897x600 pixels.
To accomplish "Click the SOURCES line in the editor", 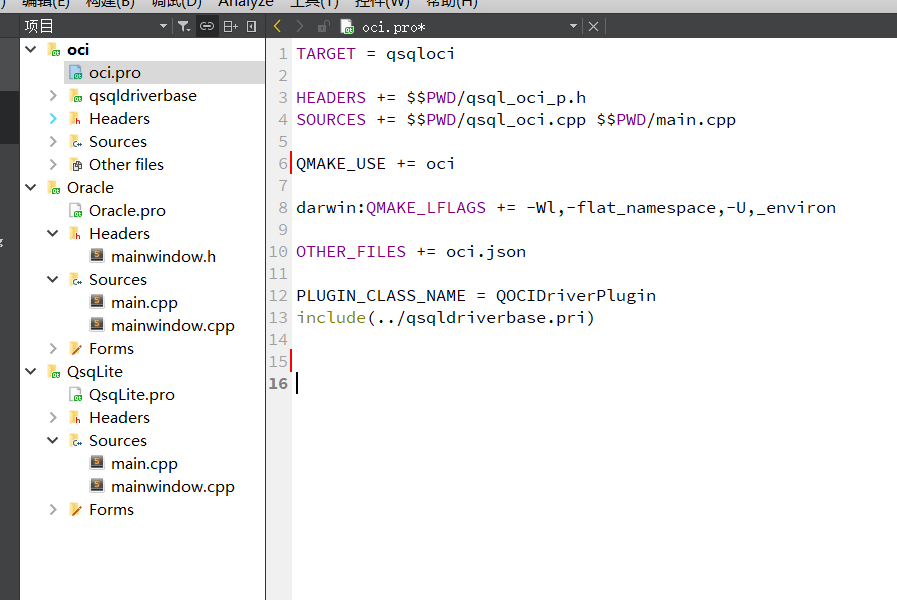I will click(x=516, y=120).
